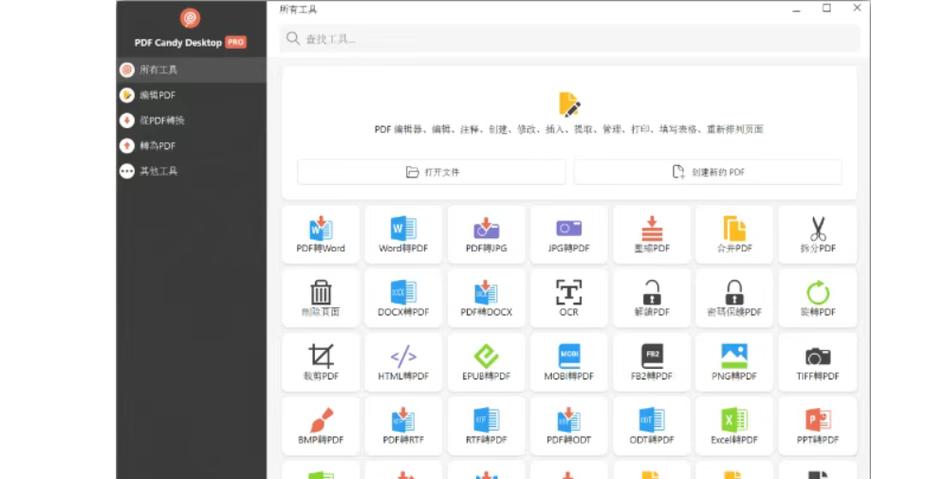This screenshot has height=479, width=926.
Task: Open the crop PDF tool
Action: 321,362
